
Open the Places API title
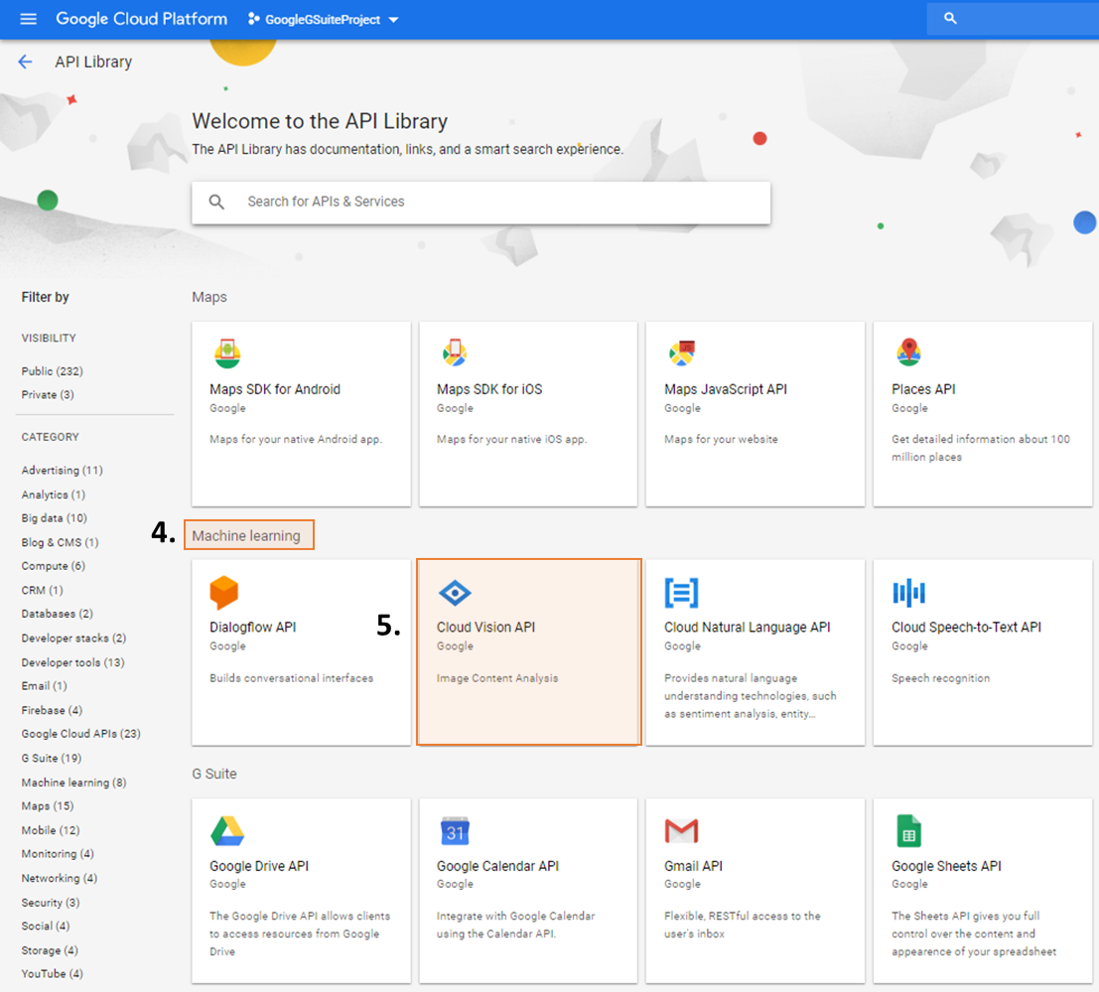[923, 389]
